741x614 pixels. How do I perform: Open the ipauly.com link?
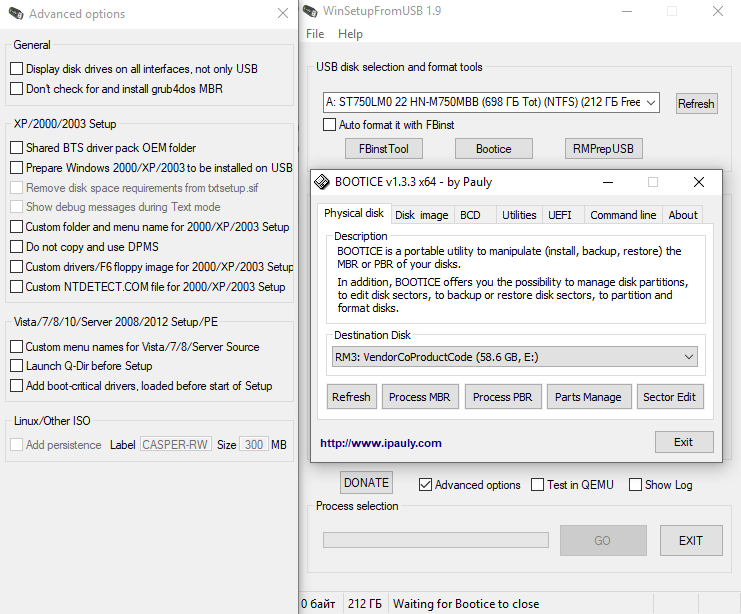pyautogui.click(x=381, y=443)
